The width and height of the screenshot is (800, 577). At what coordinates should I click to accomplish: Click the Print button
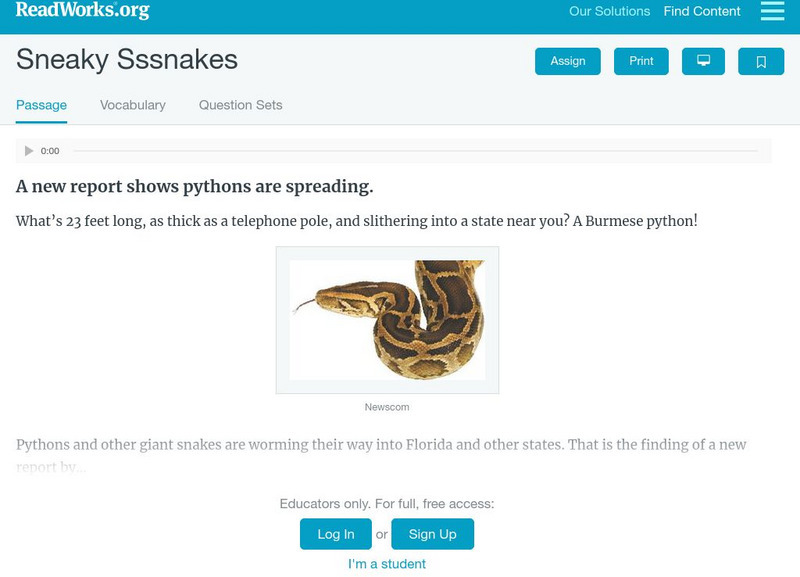(x=641, y=61)
